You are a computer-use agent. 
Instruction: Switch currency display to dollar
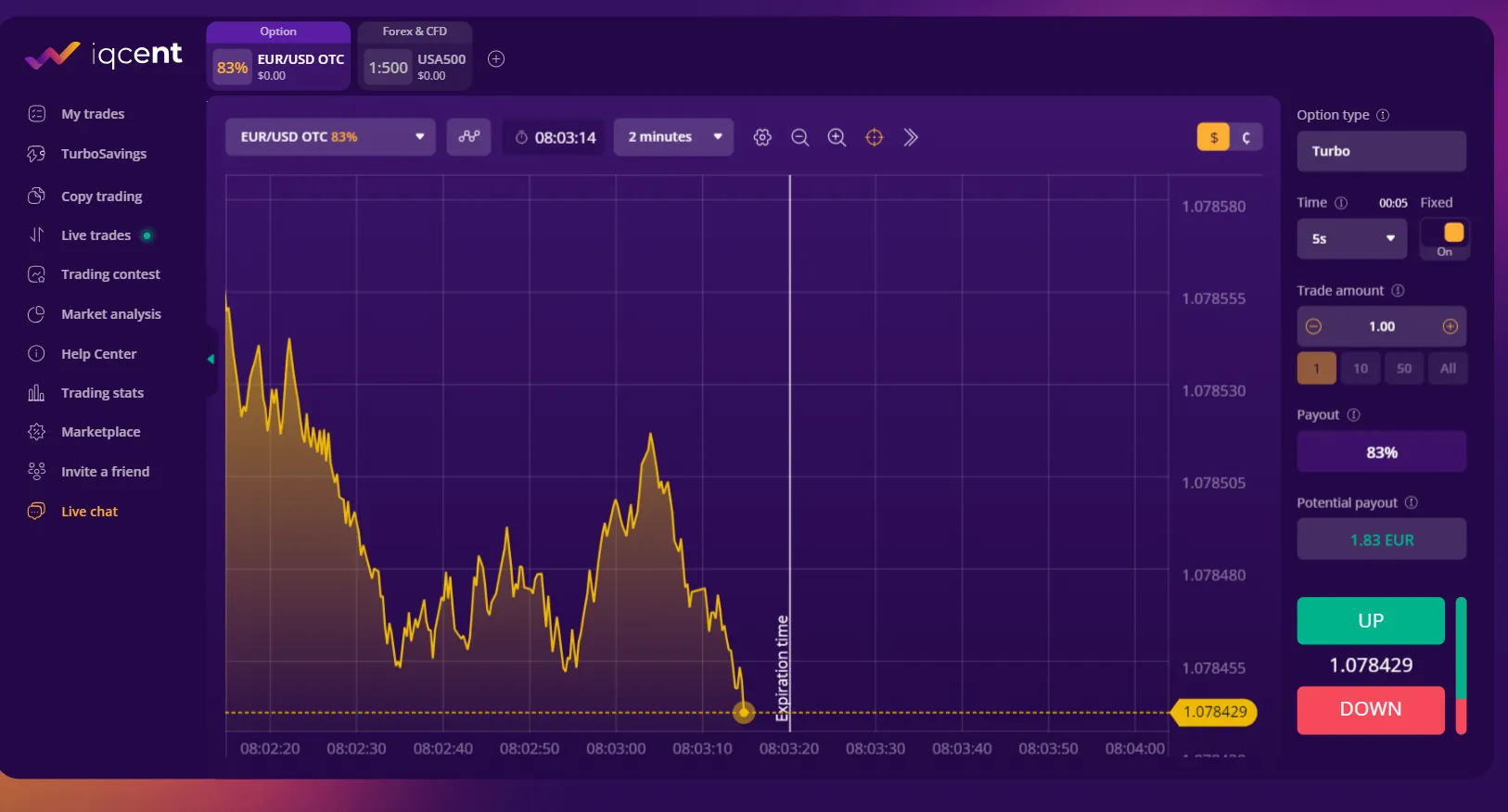pyautogui.click(x=1213, y=137)
